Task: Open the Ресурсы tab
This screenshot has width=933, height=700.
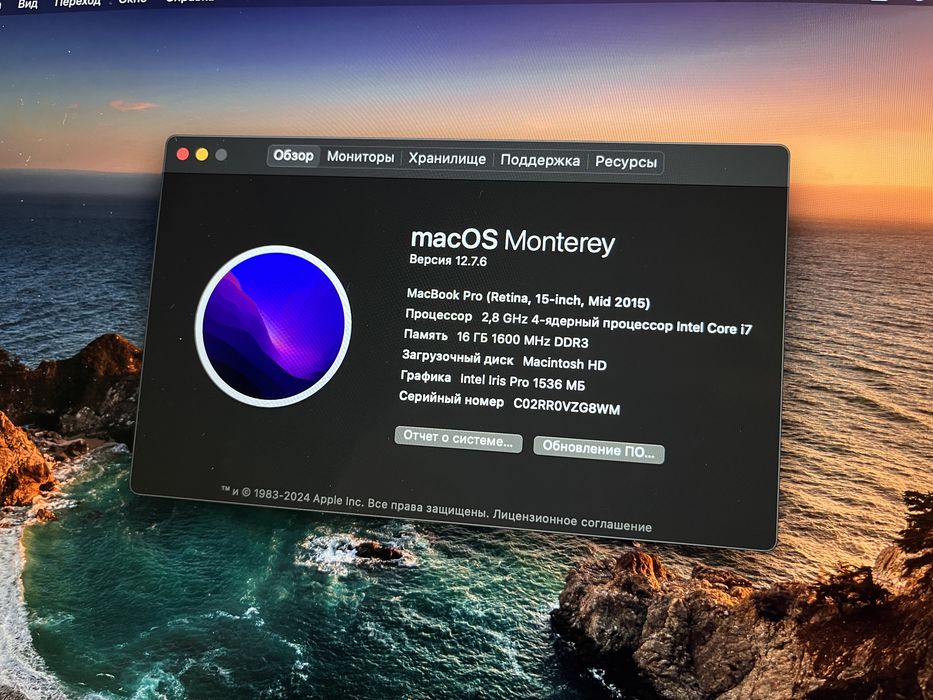Action: 626,162
